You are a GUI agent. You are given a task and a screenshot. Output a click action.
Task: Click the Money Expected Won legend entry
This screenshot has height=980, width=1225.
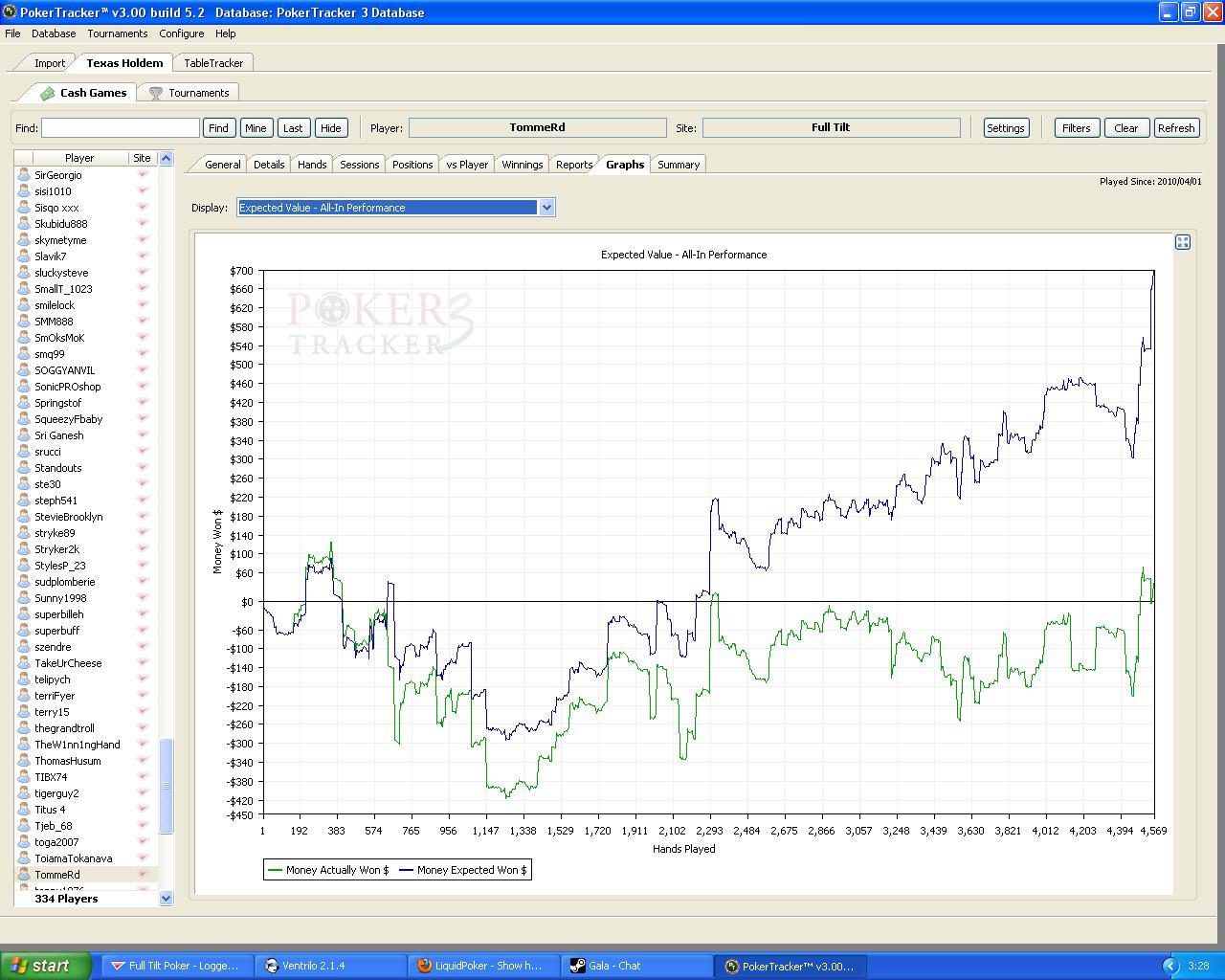tap(463, 870)
